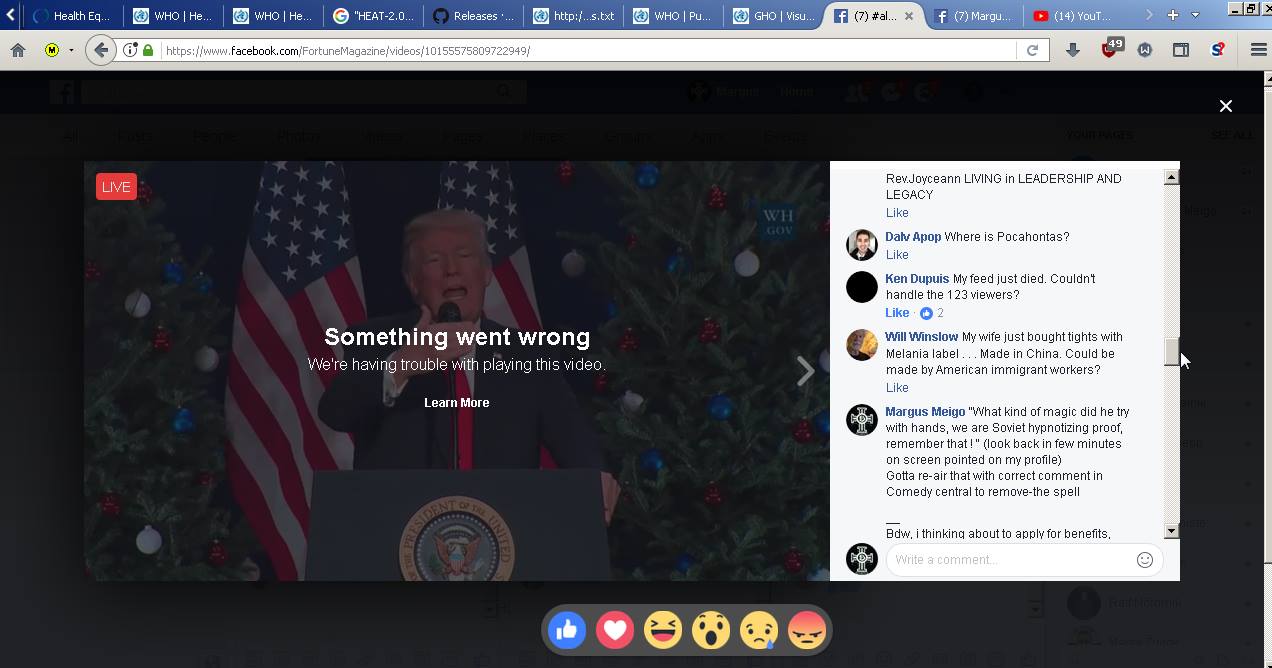Click the uBlock extension icon showing 49
Image resolution: width=1272 pixels, height=668 pixels.
pos(1111,48)
